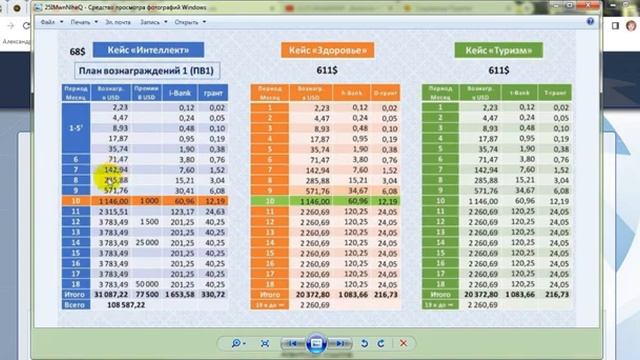The width and height of the screenshot is (640, 360).
Task: Rotate the image clockwise
Action: click(381, 343)
